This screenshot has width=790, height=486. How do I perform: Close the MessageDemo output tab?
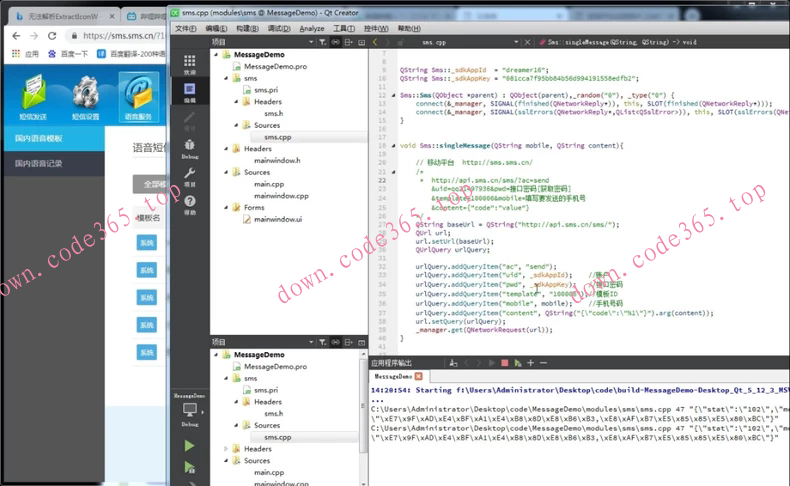pyautogui.click(x=421, y=377)
